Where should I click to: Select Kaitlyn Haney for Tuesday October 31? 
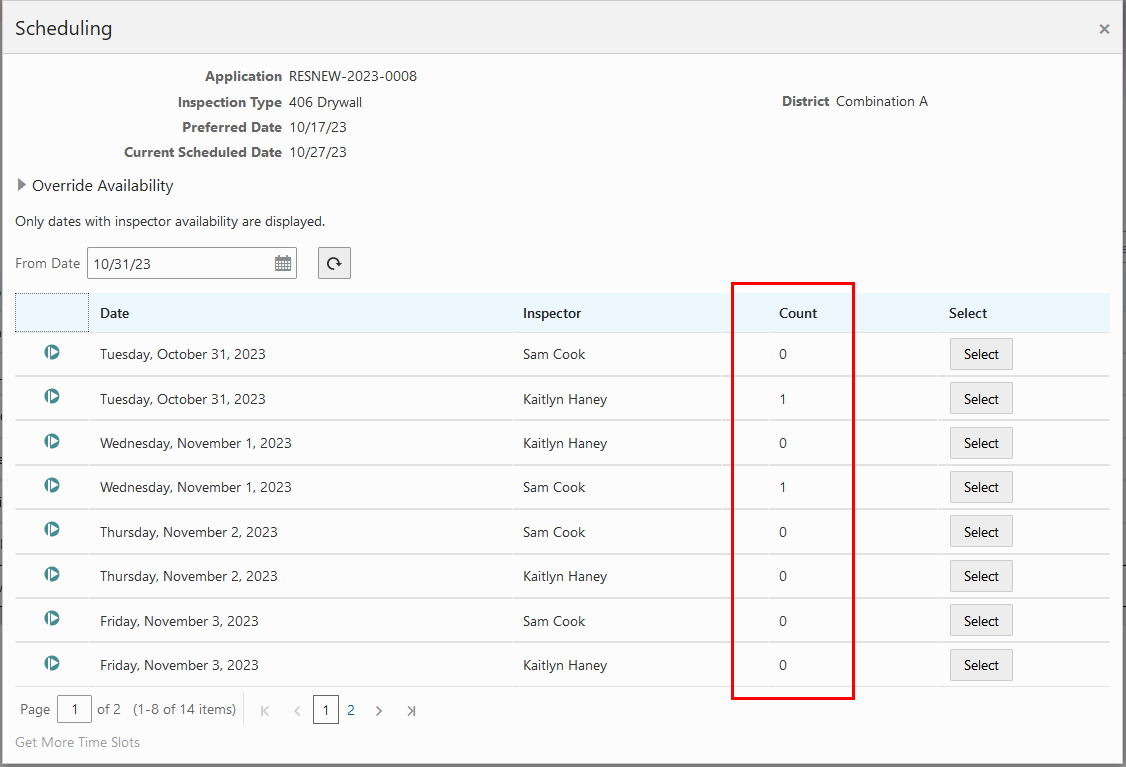coord(981,399)
